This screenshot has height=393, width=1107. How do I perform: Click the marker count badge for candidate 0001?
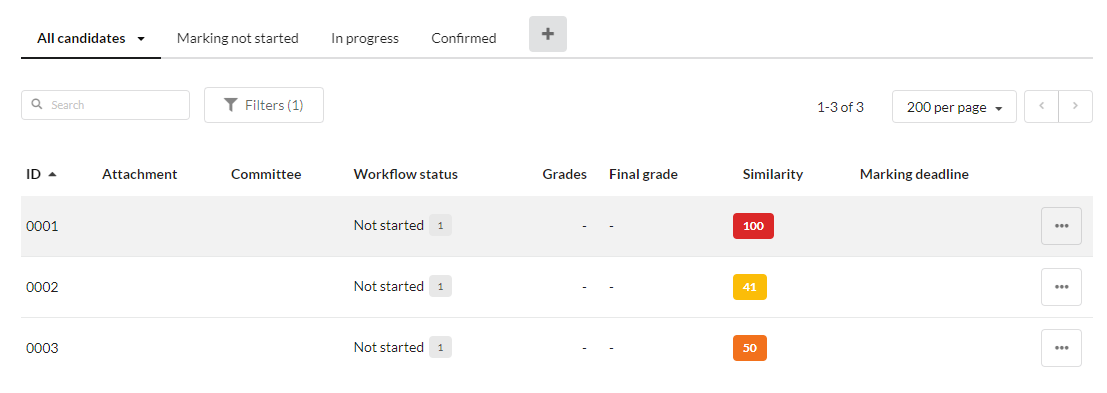(441, 226)
